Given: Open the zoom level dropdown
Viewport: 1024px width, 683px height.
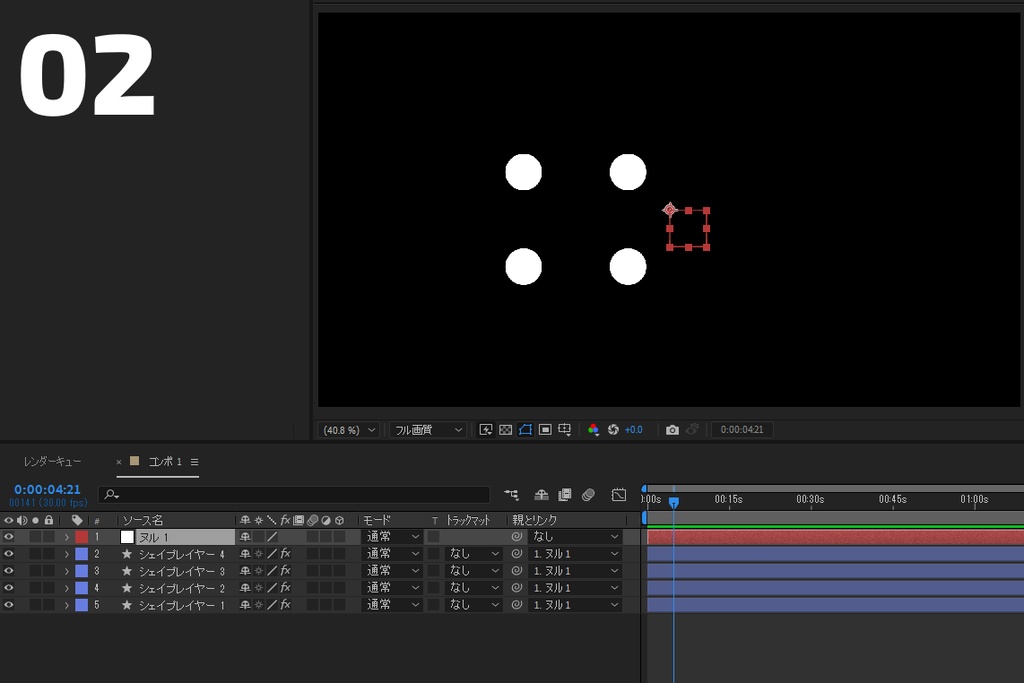Looking at the screenshot, I should click(x=347, y=429).
